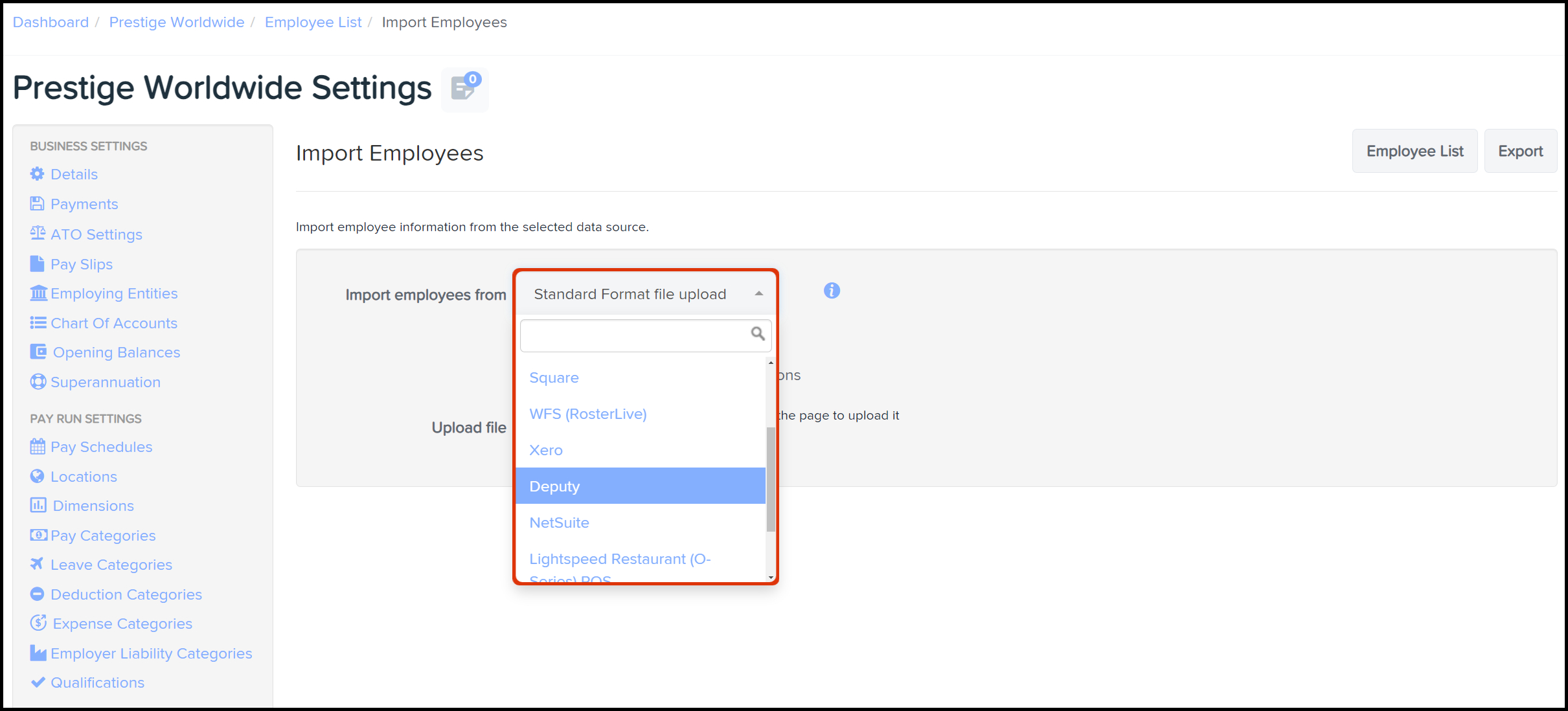Click the Employee List button
The image size is (1568, 711).
(1415, 151)
